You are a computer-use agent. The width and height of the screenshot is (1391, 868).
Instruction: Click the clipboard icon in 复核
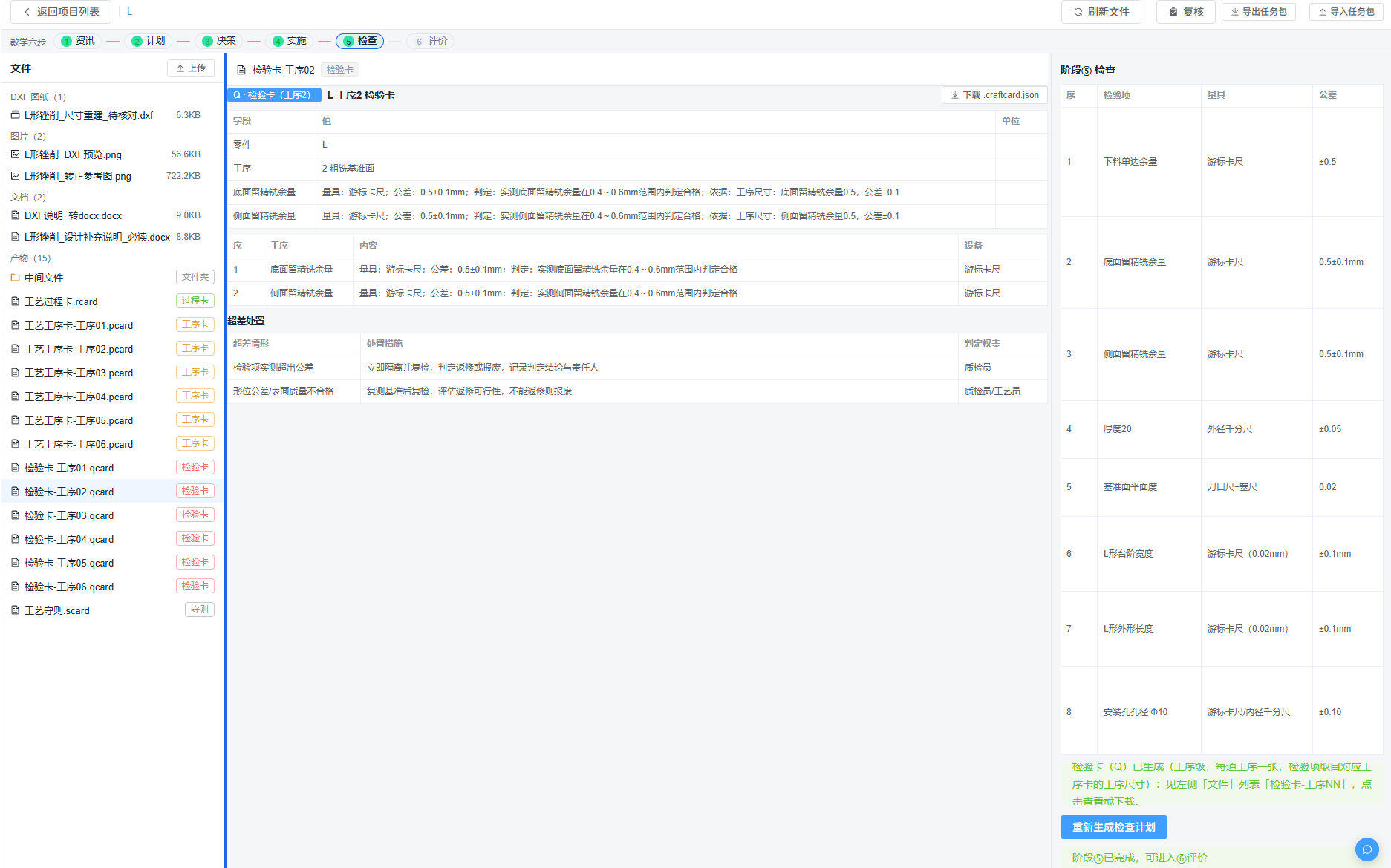click(x=1173, y=12)
